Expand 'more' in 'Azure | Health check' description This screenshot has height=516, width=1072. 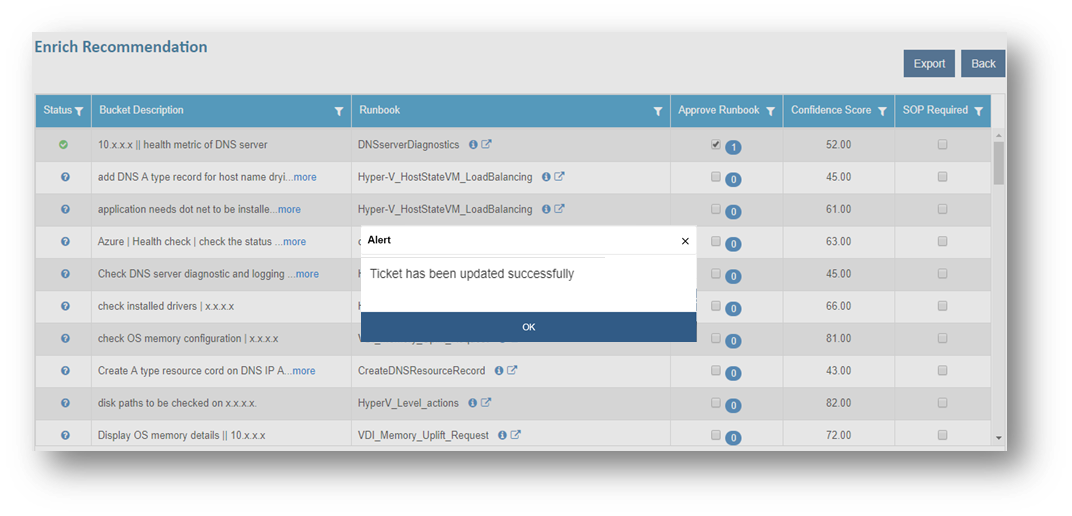coord(295,241)
